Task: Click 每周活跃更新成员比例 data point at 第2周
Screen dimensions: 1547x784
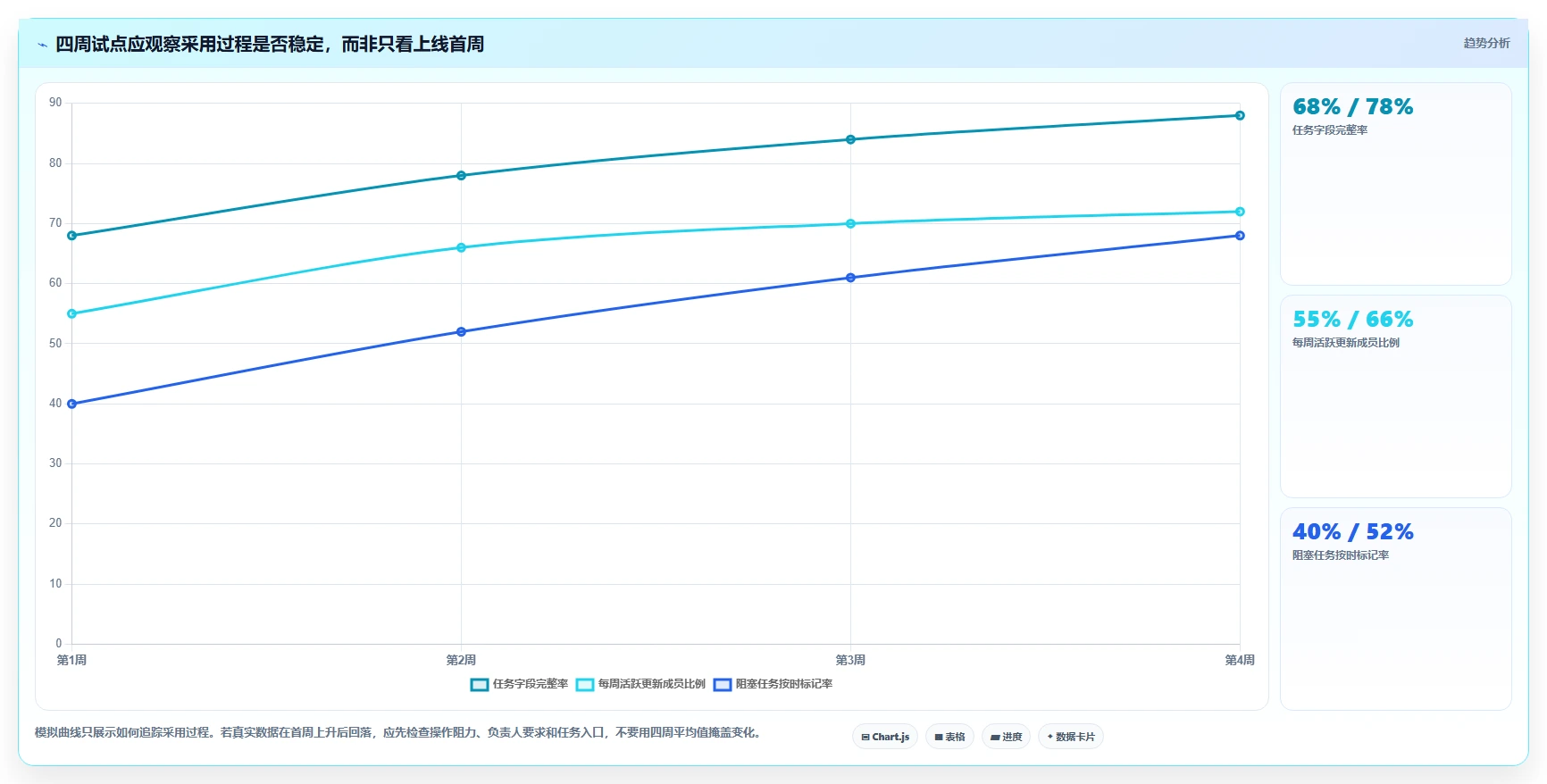Action: click(x=461, y=247)
